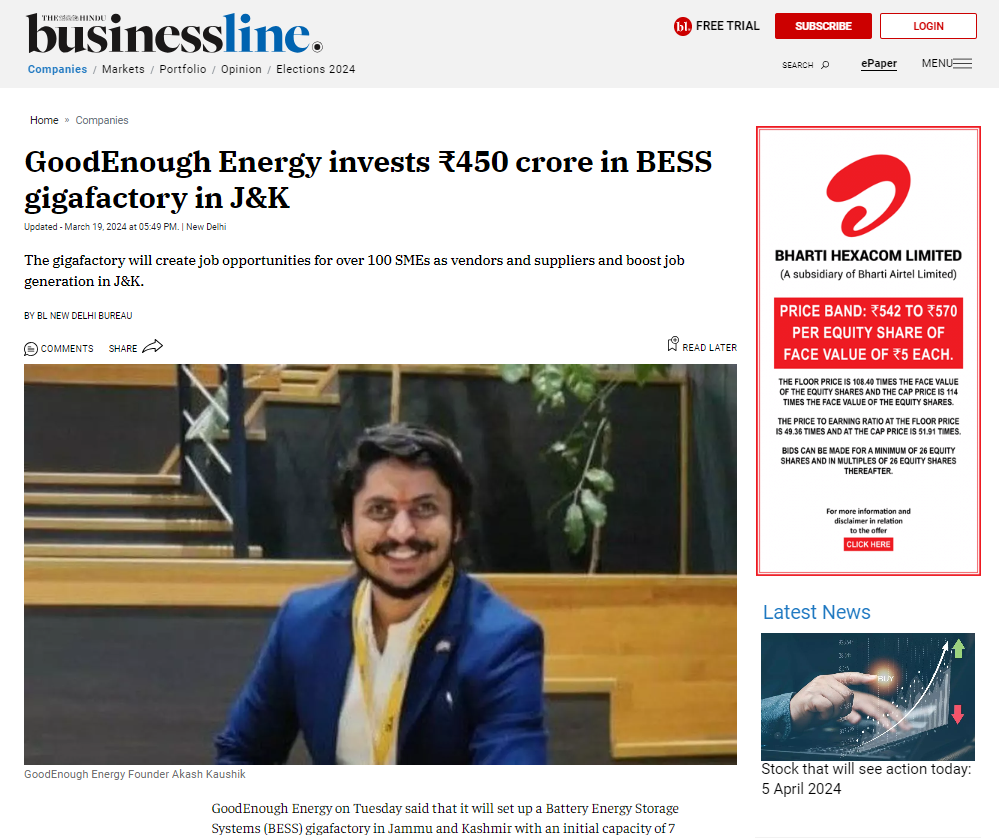
Task: Open the comments bubble icon
Action: [31, 349]
